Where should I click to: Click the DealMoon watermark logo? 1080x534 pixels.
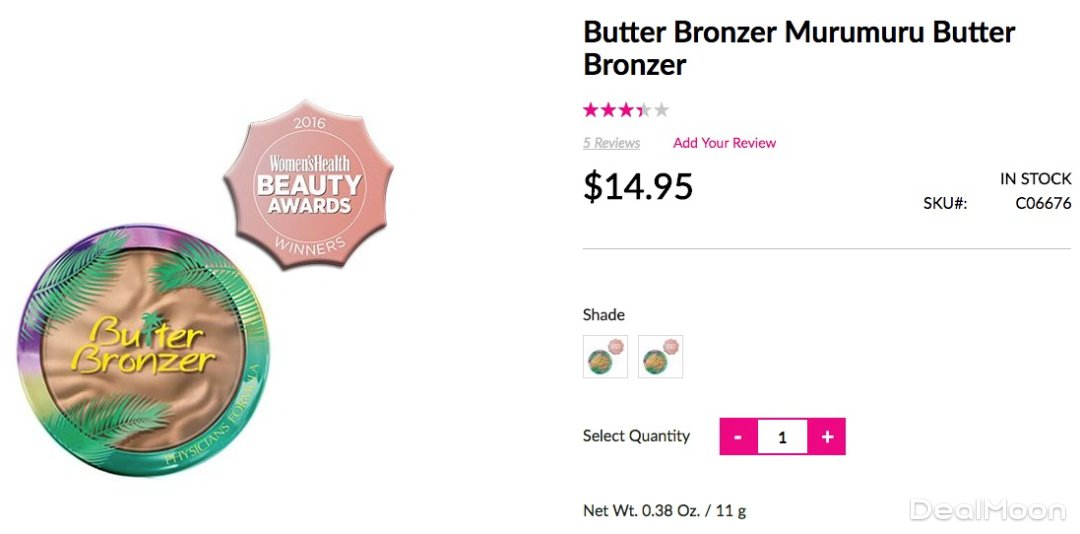pyautogui.click(x=987, y=510)
